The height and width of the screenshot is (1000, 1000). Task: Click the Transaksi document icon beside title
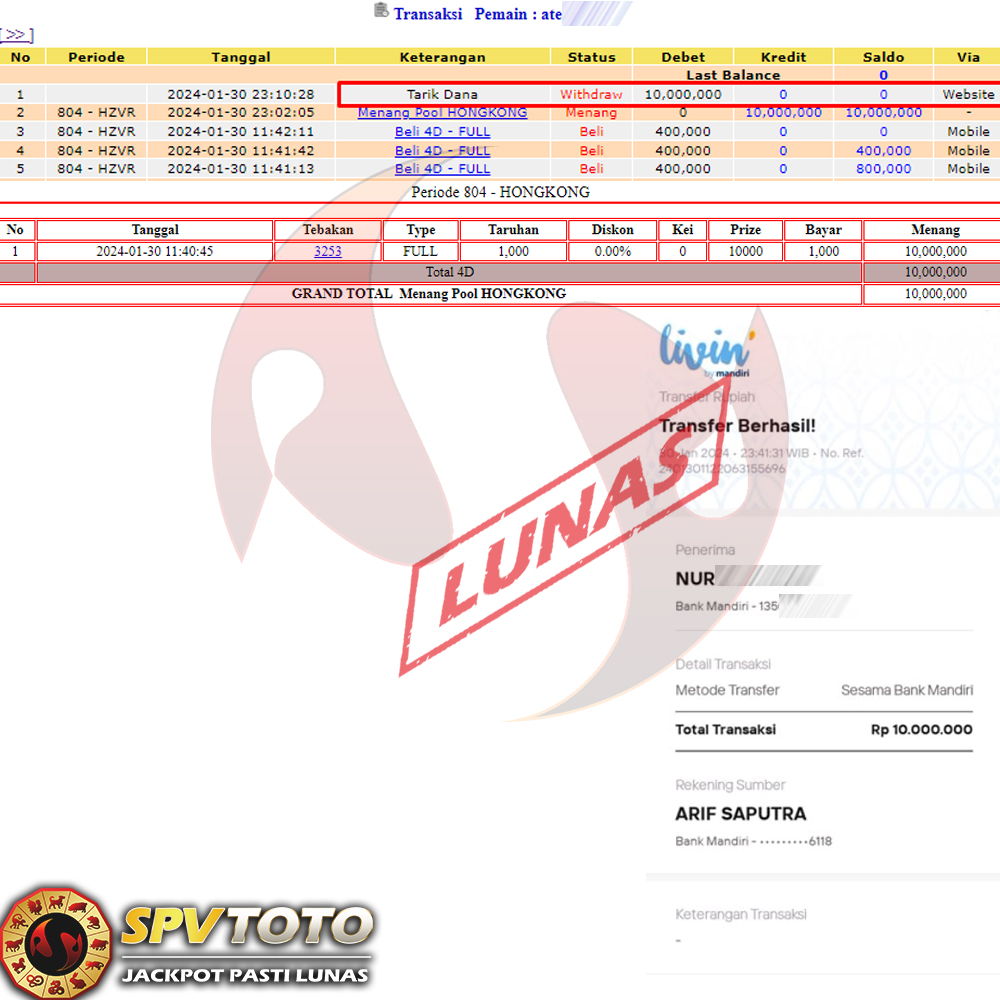pyautogui.click(x=381, y=11)
